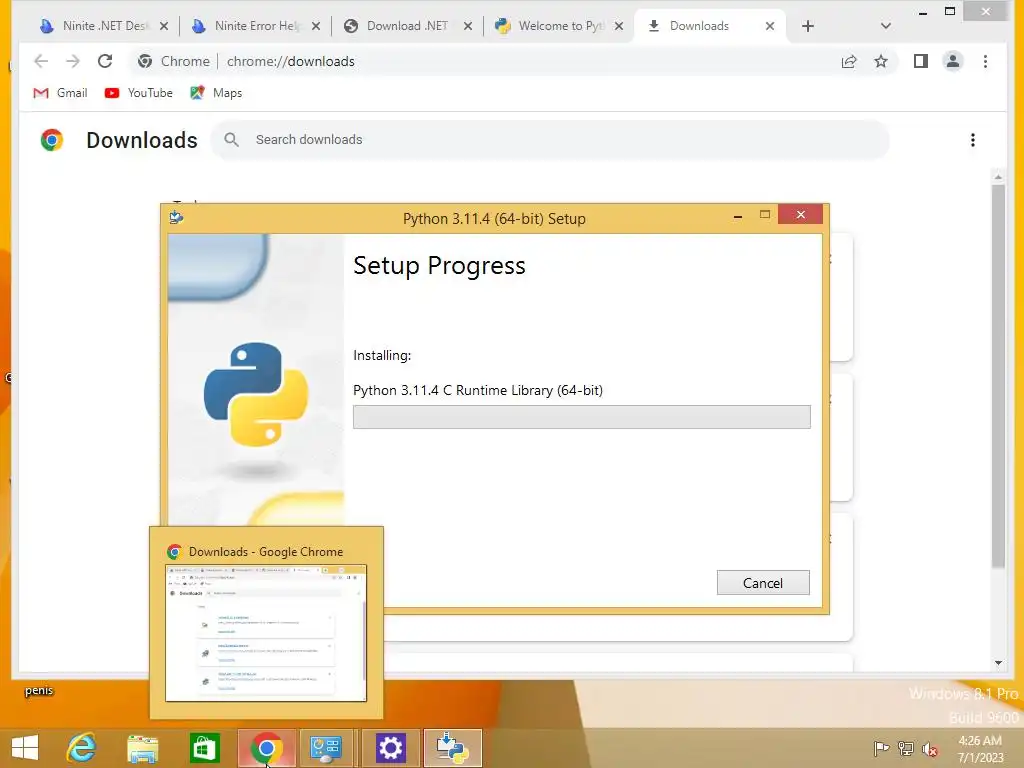The height and width of the screenshot is (768, 1024).
Task: Go back in Chrome
Action: tap(41, 61)
